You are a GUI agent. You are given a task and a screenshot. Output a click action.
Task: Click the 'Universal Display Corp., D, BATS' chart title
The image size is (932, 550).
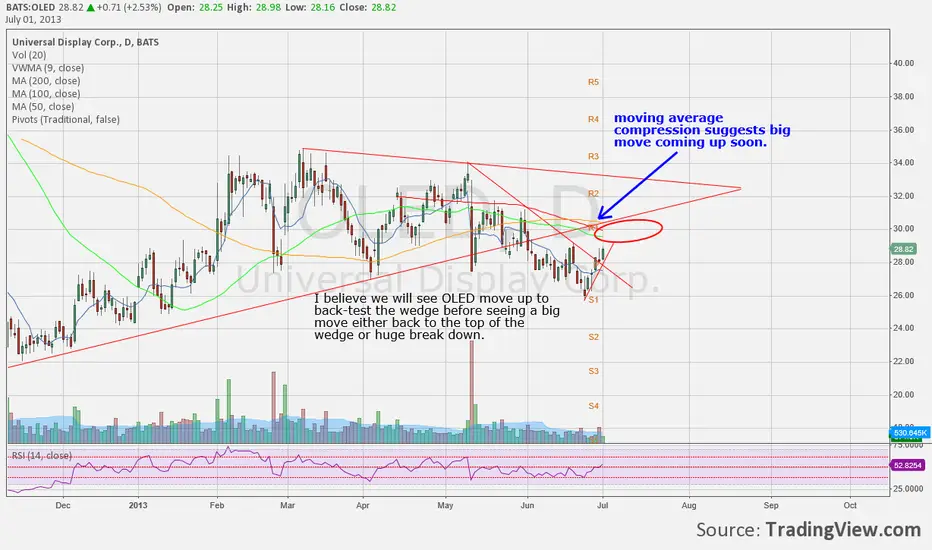tap(86, 42)
